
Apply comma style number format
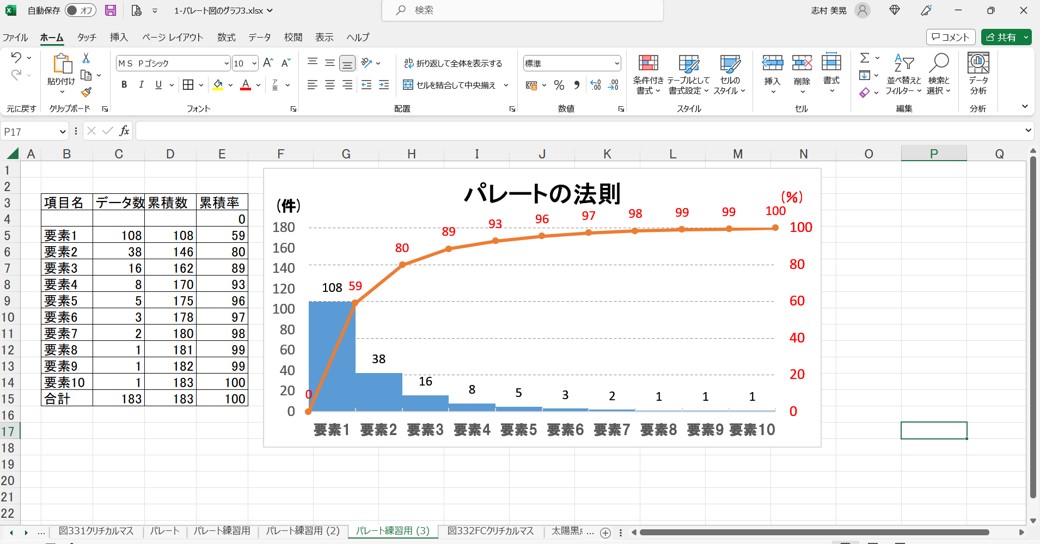pyautogui.click(x=576, y=85)
